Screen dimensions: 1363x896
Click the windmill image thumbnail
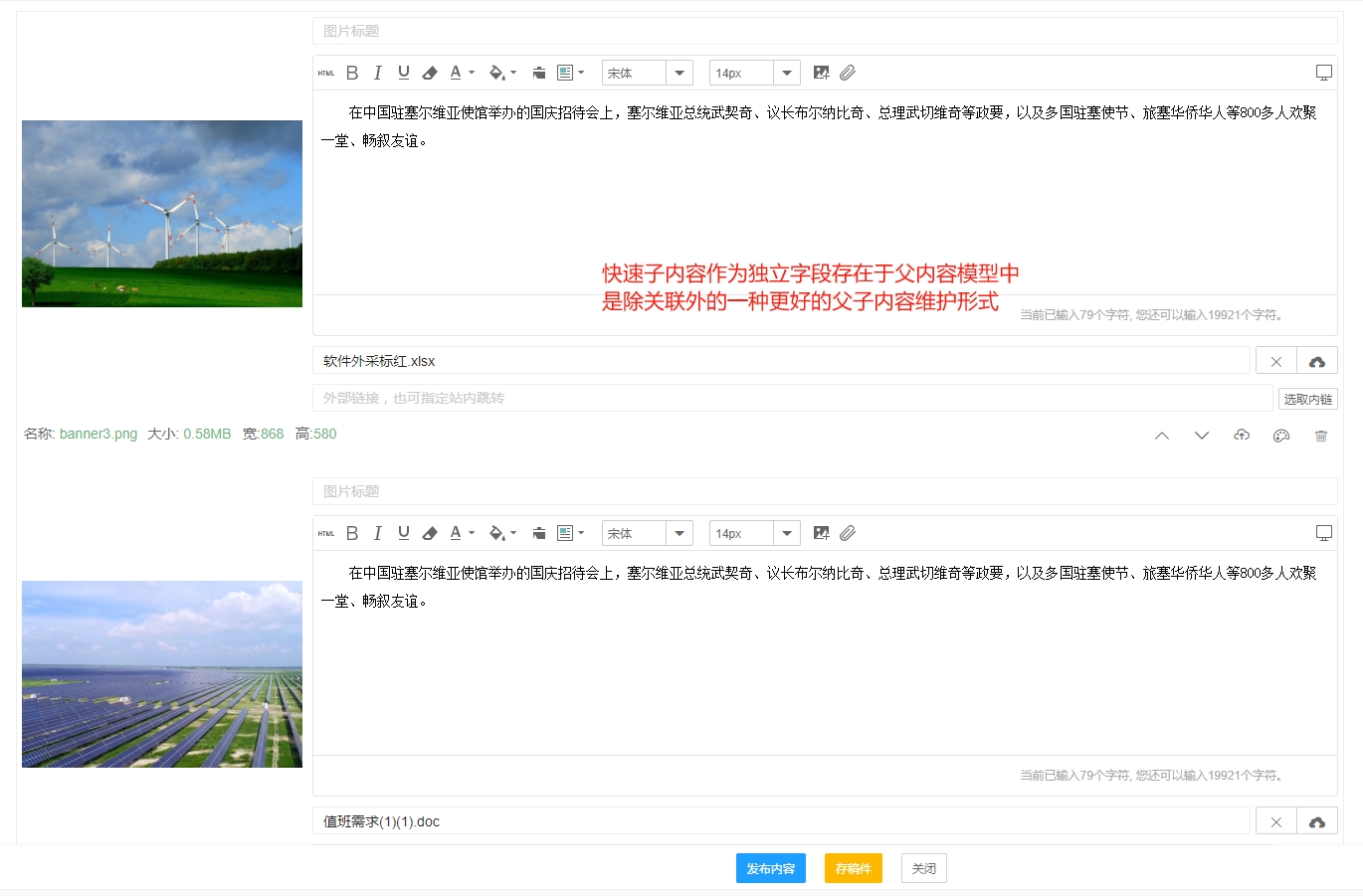point(162,214)
